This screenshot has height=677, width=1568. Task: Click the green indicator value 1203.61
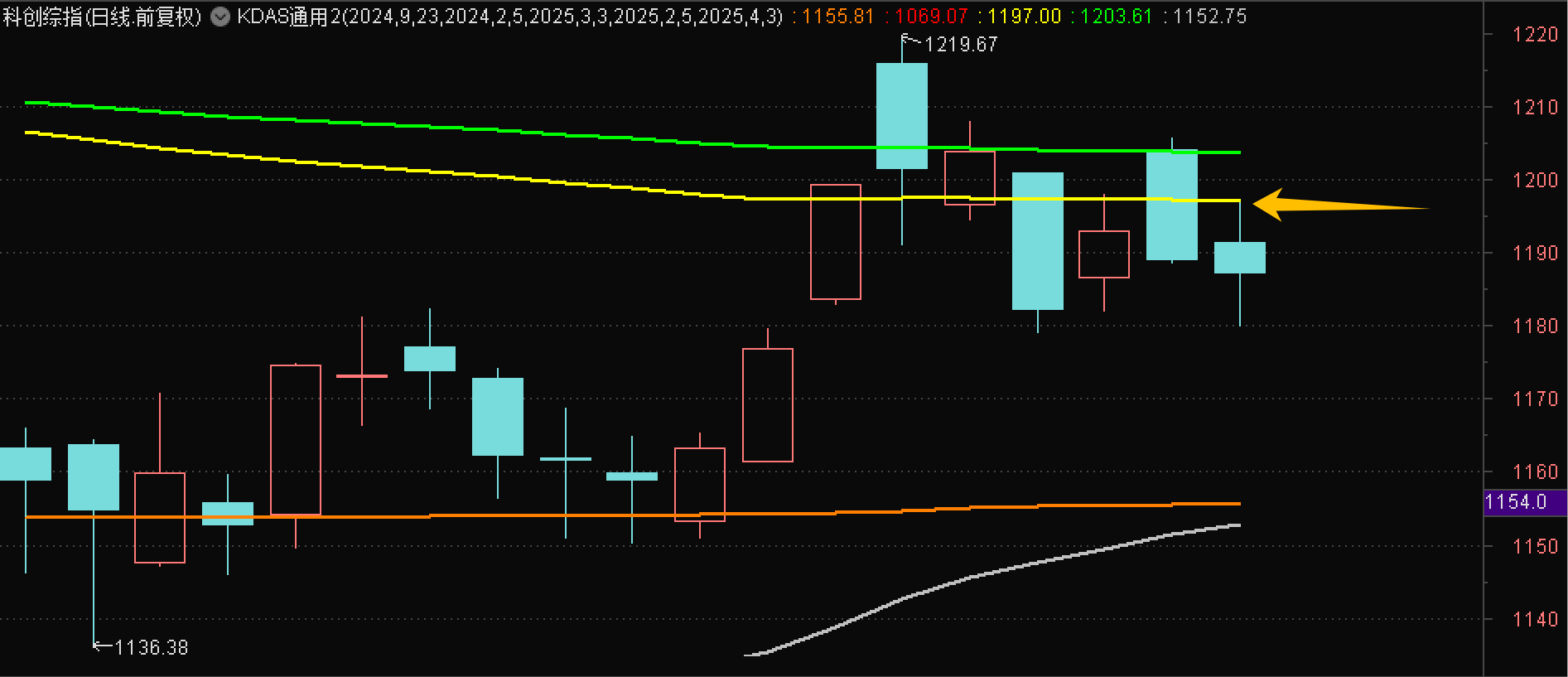tap(1117, 17)
